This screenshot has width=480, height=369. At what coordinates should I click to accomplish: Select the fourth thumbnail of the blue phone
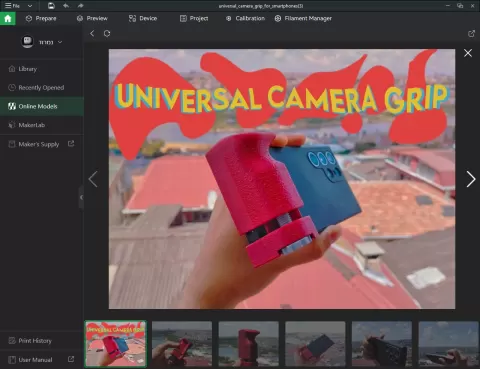[315, 344]
